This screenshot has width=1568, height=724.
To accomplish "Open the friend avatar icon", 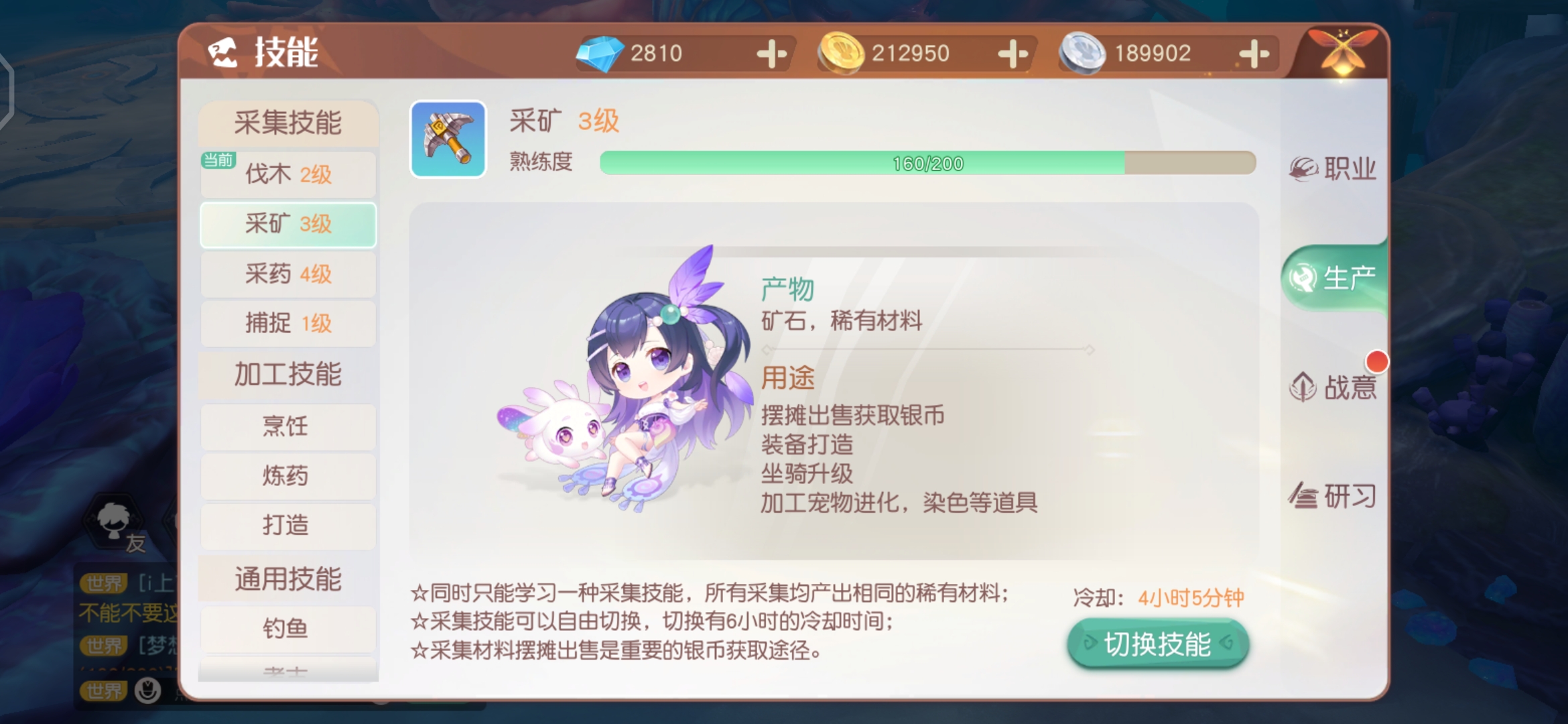I will pos(114,520).
